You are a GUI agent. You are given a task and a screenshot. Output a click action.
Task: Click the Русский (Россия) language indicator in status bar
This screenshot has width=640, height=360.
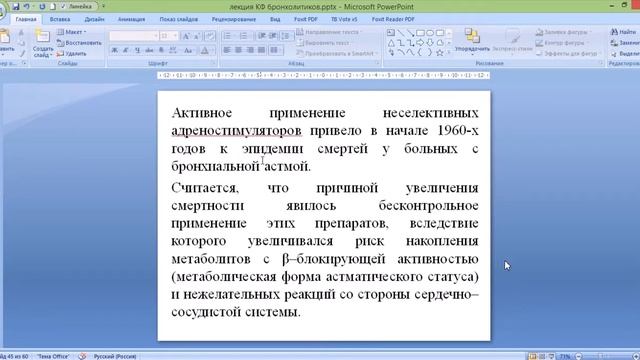(x=115, y=356)
